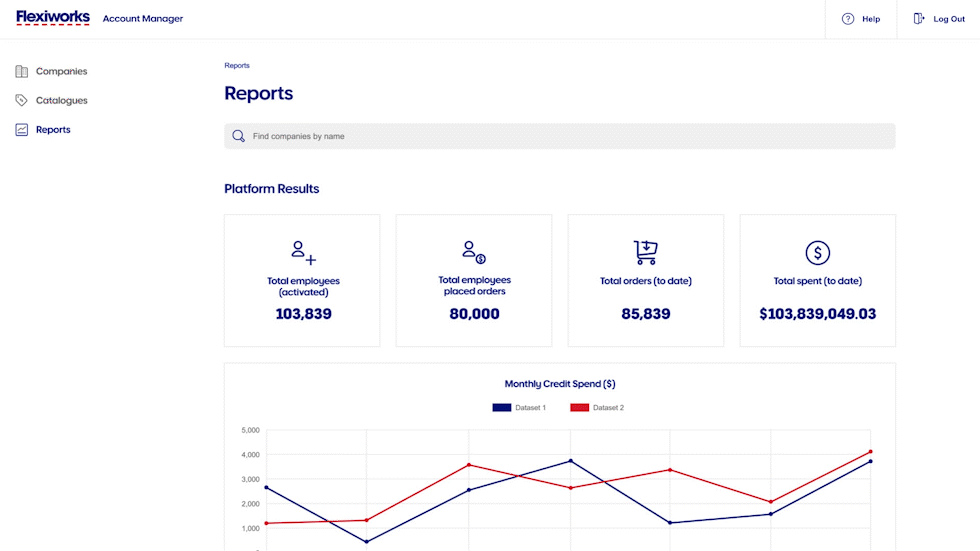Click the magnifier icon in search bar
980x551 pixels.
pyautogui.click(x=238, y=136)
